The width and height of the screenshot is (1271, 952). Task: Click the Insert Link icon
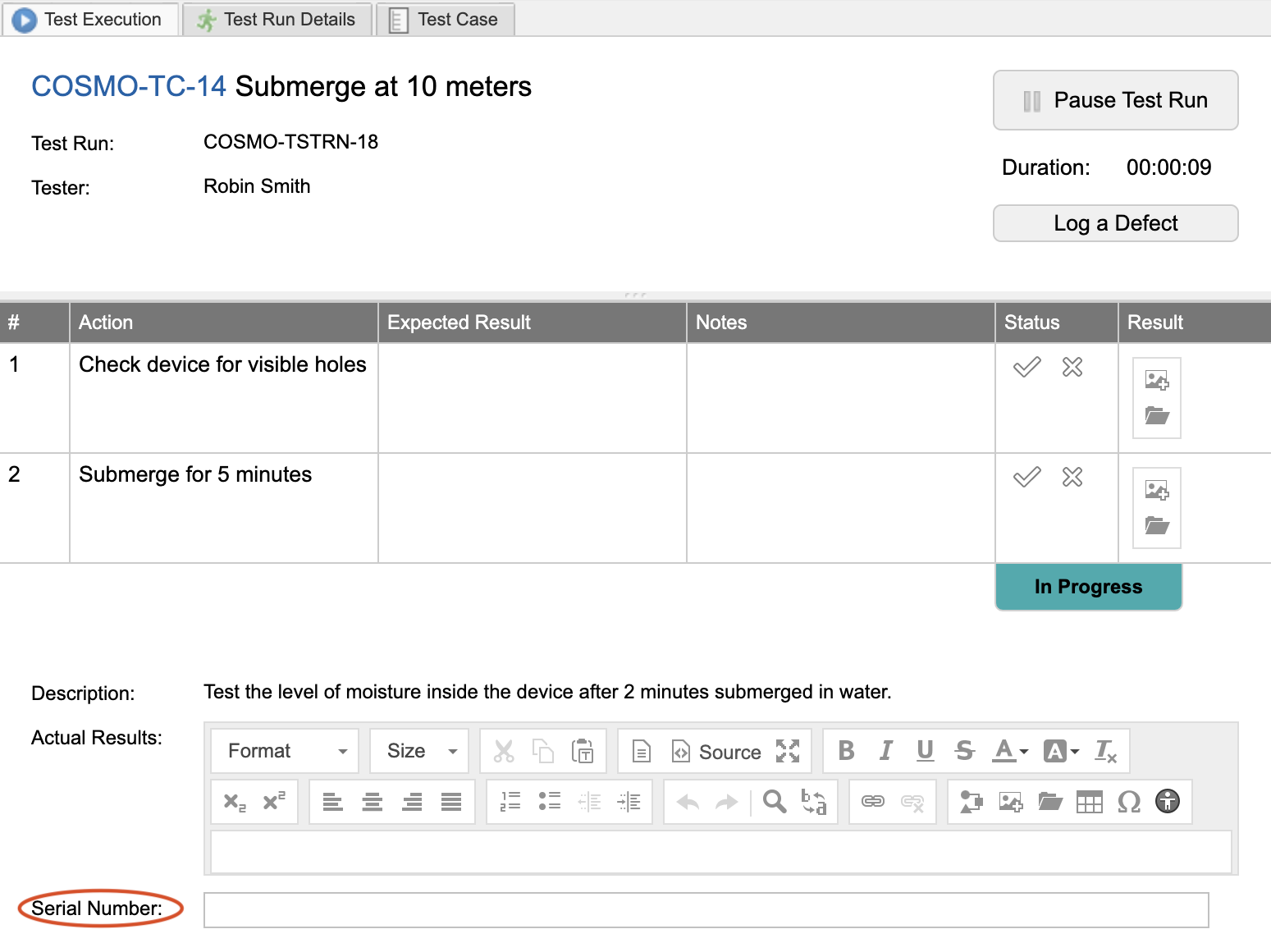pos(872,802)
